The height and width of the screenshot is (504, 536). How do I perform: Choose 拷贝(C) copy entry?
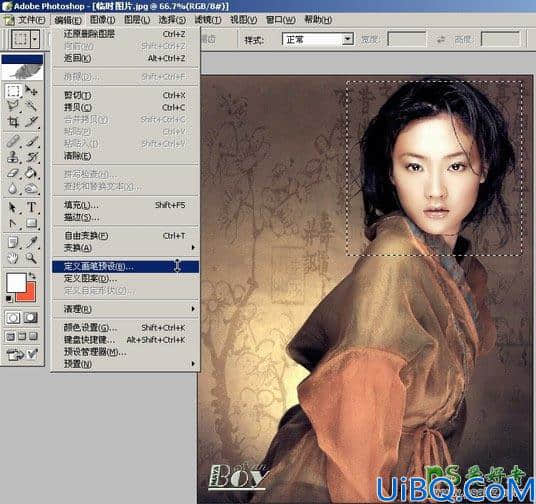[x=125, y=107]
